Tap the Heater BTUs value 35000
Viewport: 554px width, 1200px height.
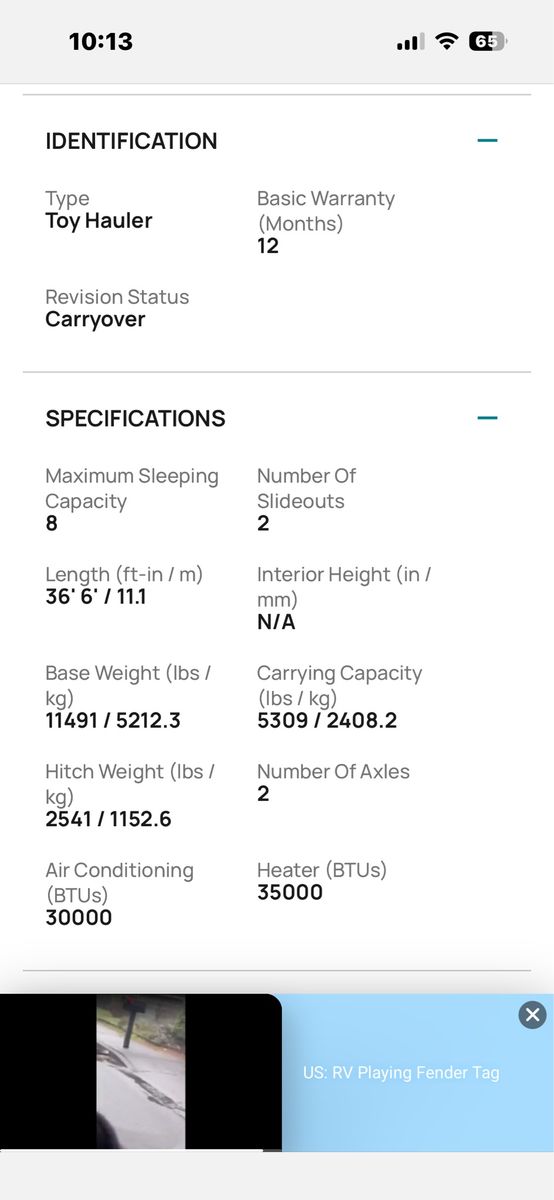(x=290, y=893)
